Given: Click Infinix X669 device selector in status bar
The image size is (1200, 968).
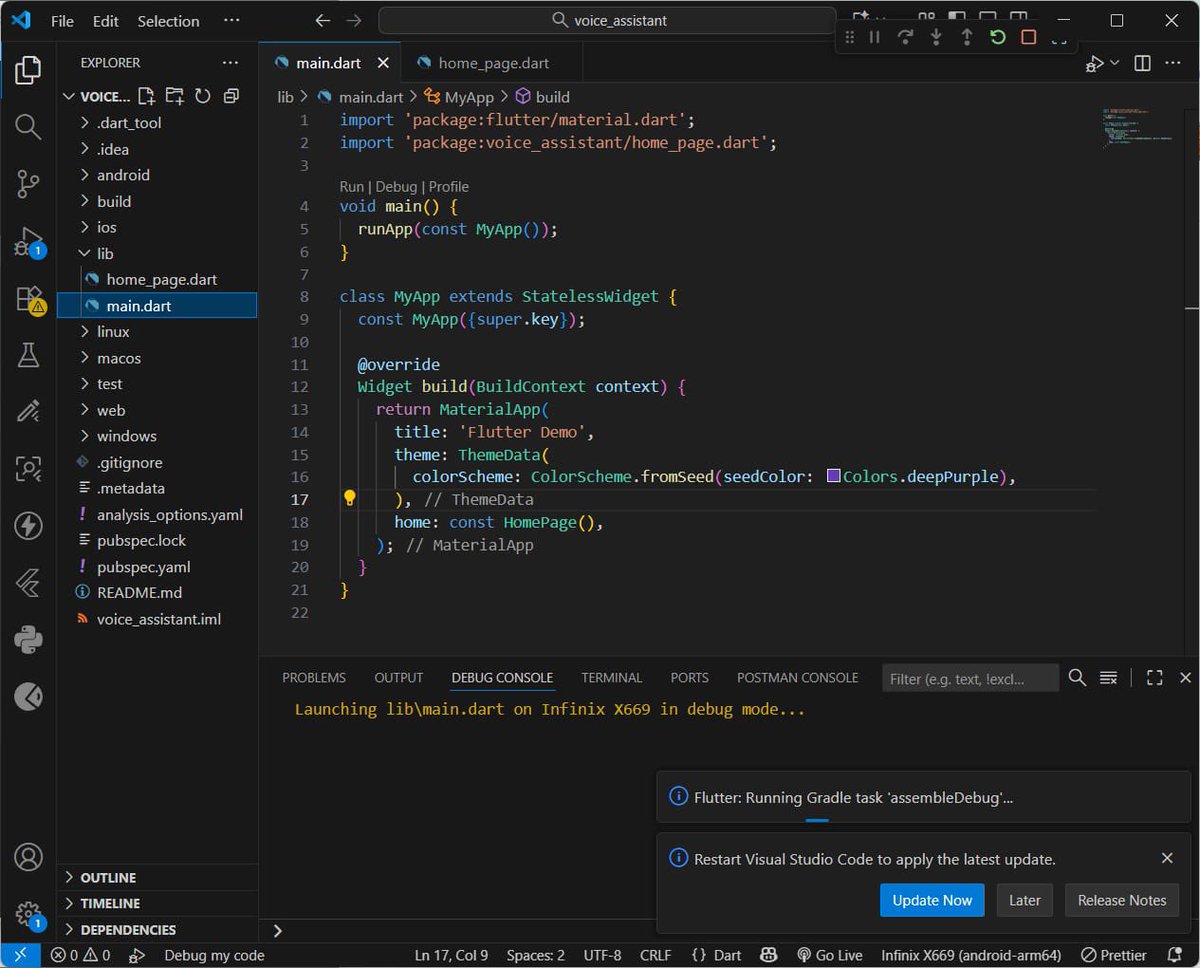Looking at the screenshot, I should tap(971, 955).
